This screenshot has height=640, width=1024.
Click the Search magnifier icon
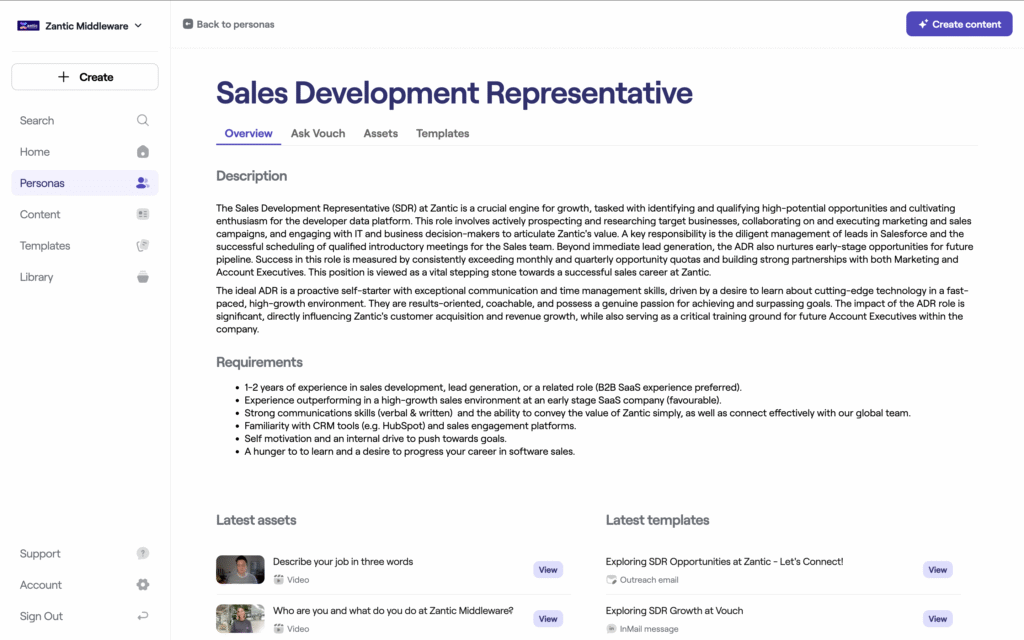(142, 120)
